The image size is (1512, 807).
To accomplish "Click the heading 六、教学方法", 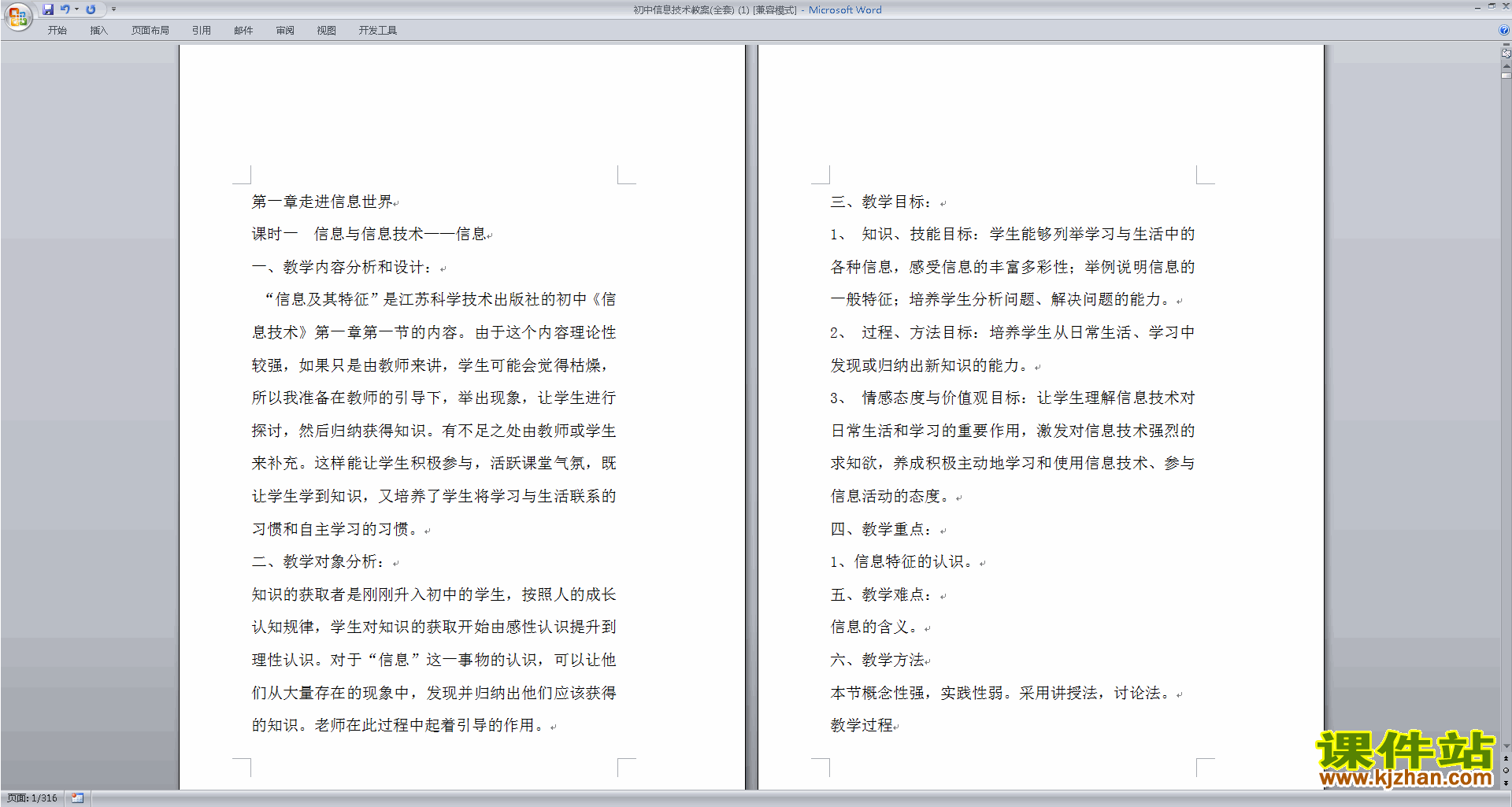I will pos(877,660).
